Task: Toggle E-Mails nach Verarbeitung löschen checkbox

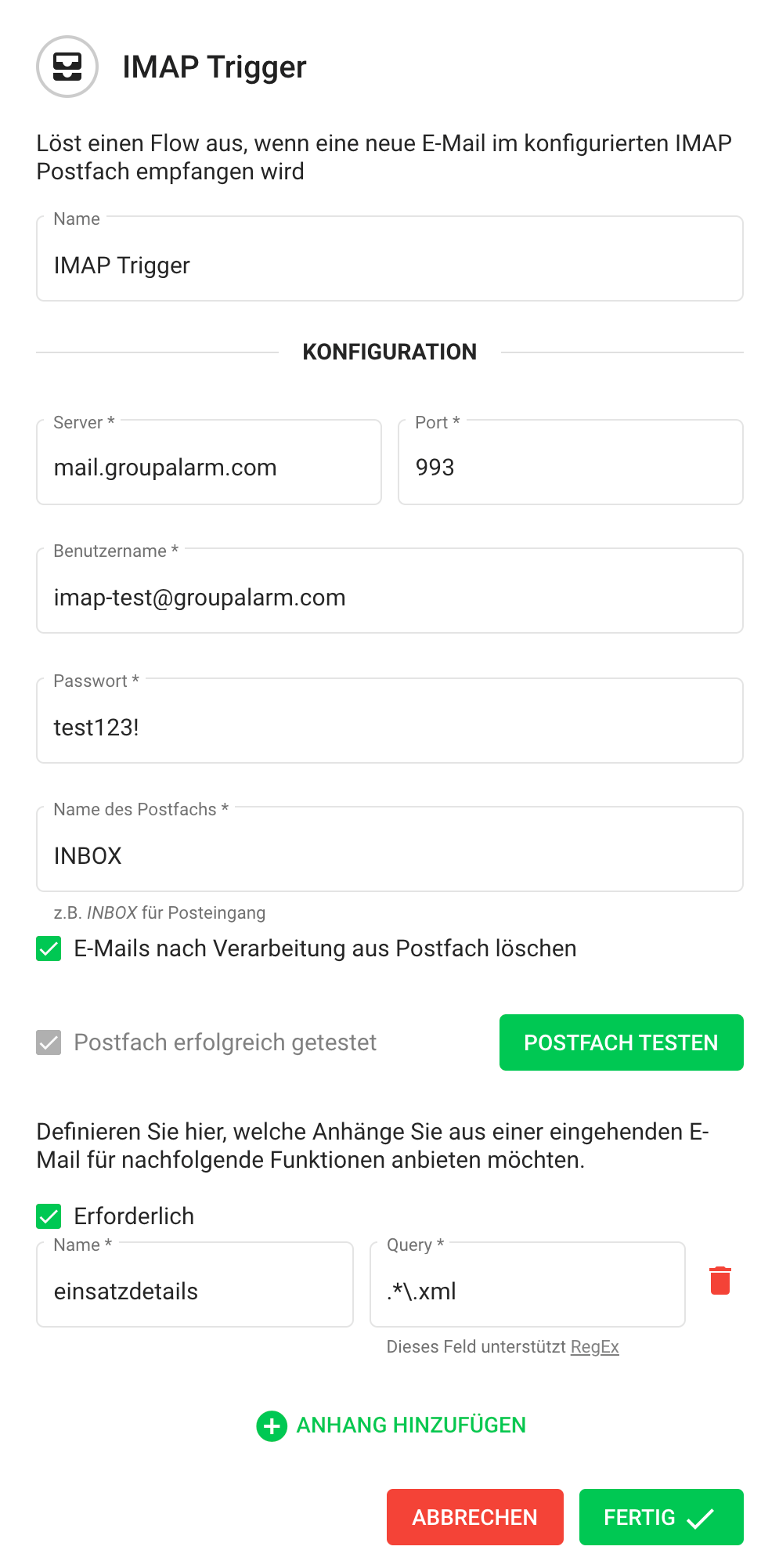Action: point(49,948)
